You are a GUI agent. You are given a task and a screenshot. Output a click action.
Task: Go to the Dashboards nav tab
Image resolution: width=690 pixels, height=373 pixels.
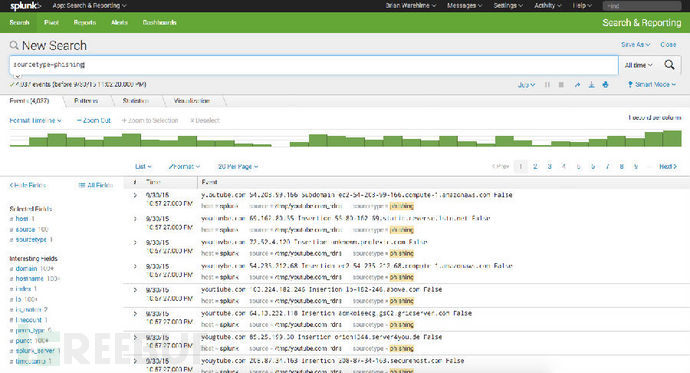click(x=159, y=22)
